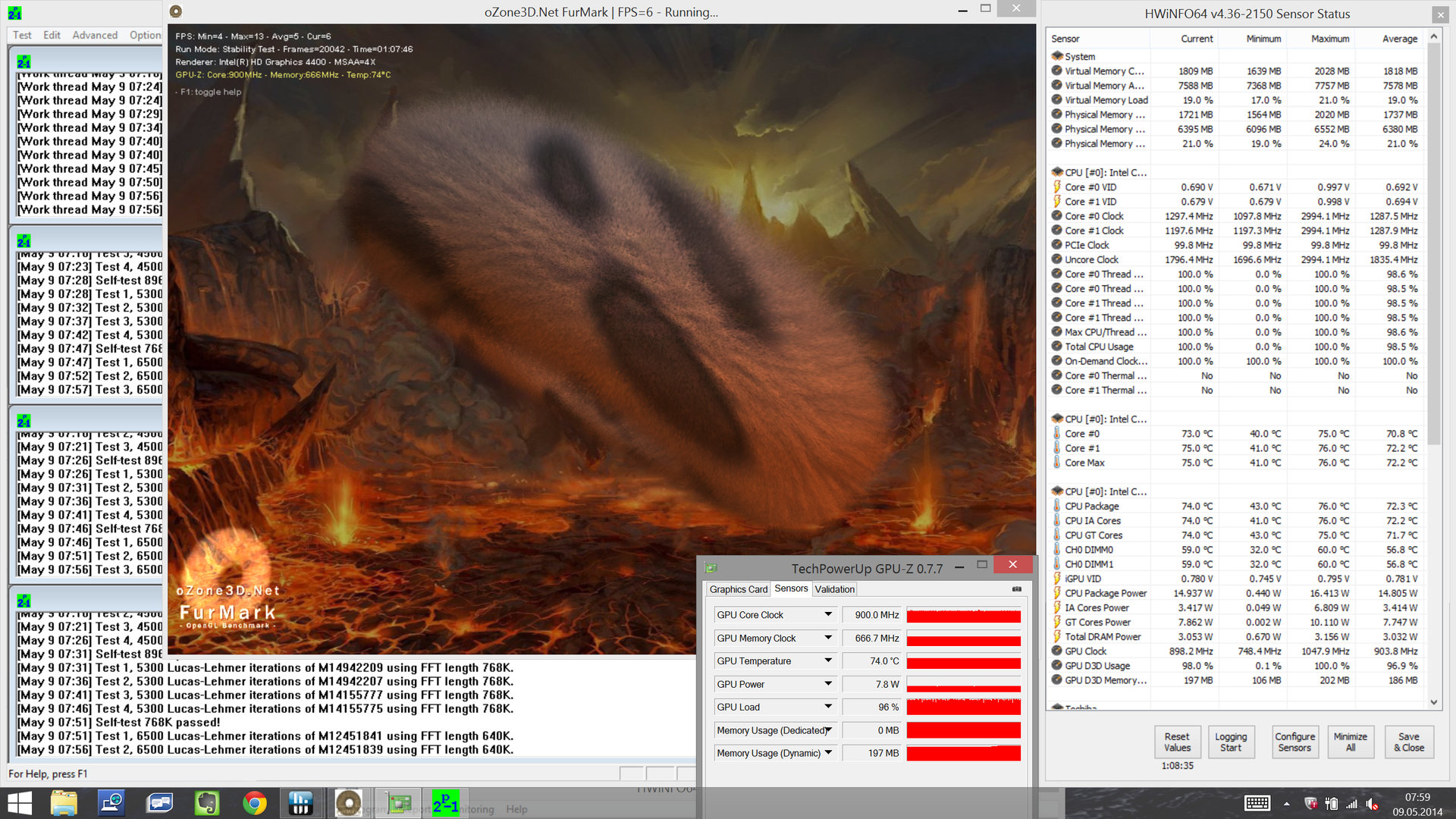Switch to the Graphics Card tab

pos(738,589)
